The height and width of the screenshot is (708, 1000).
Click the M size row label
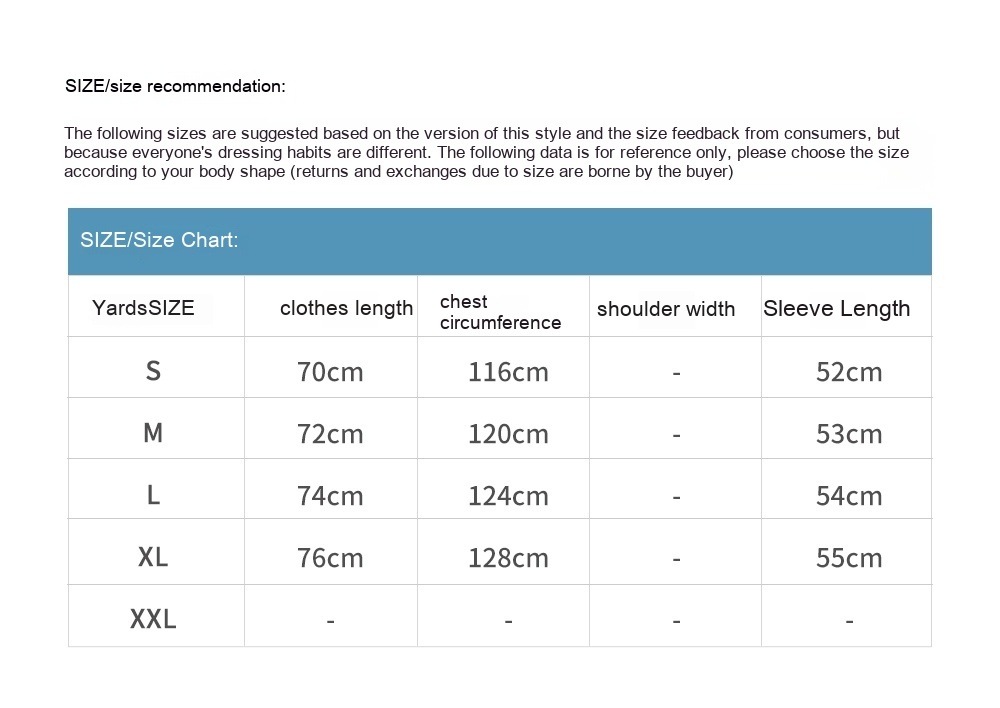(x=153, y=433)
